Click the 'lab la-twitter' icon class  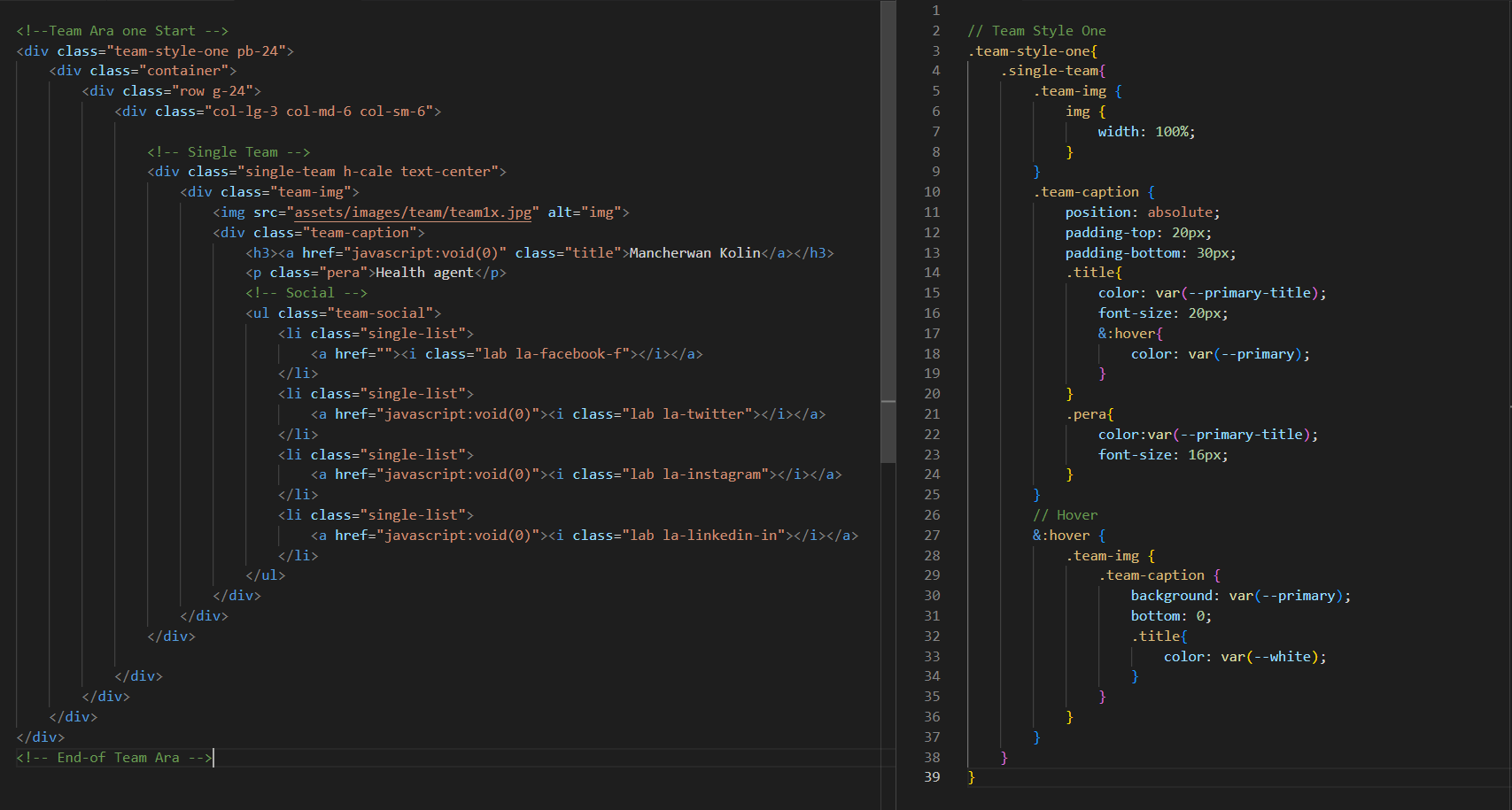(x=686, y=414)
